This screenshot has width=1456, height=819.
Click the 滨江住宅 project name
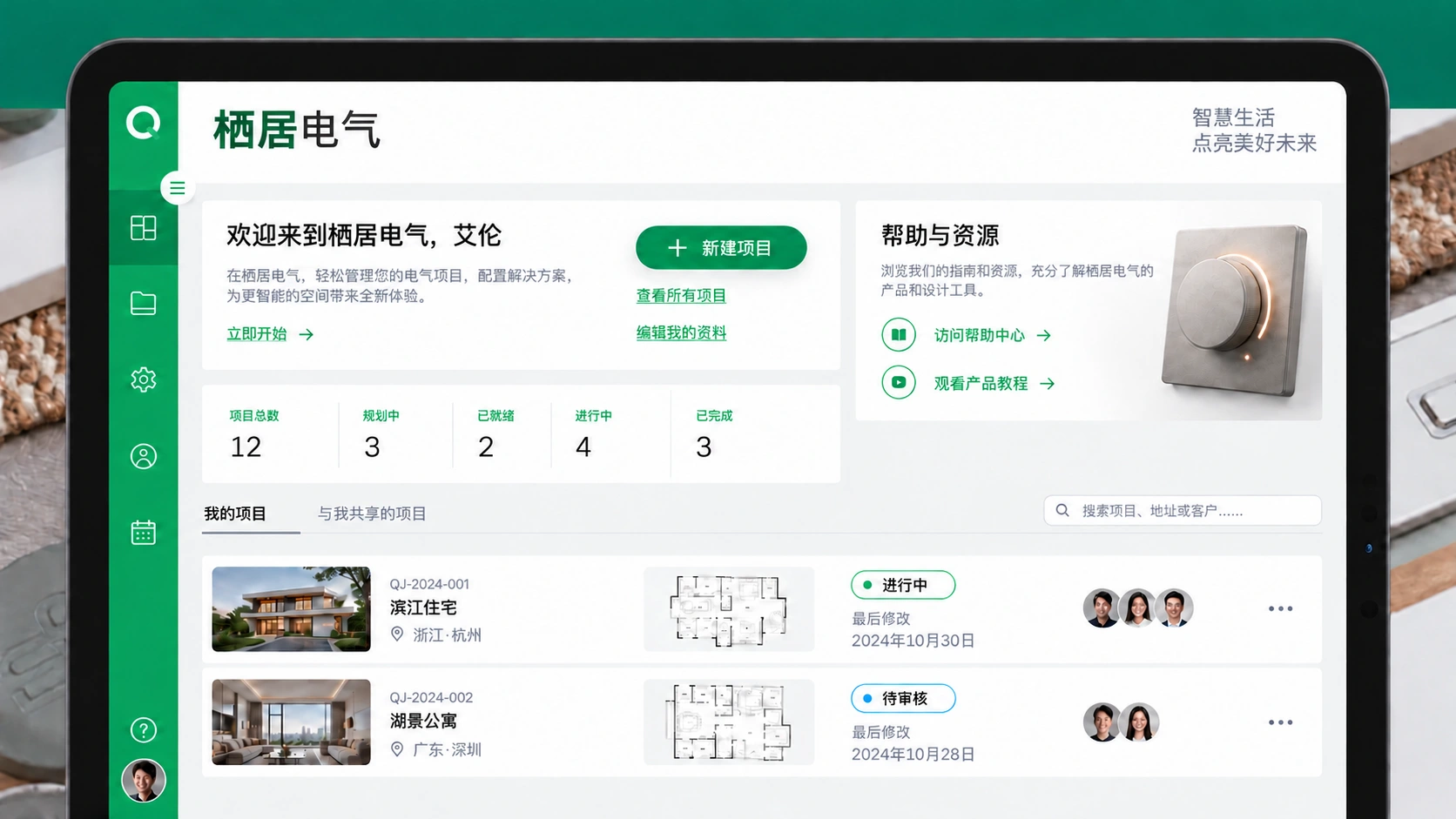click(423, 608)
